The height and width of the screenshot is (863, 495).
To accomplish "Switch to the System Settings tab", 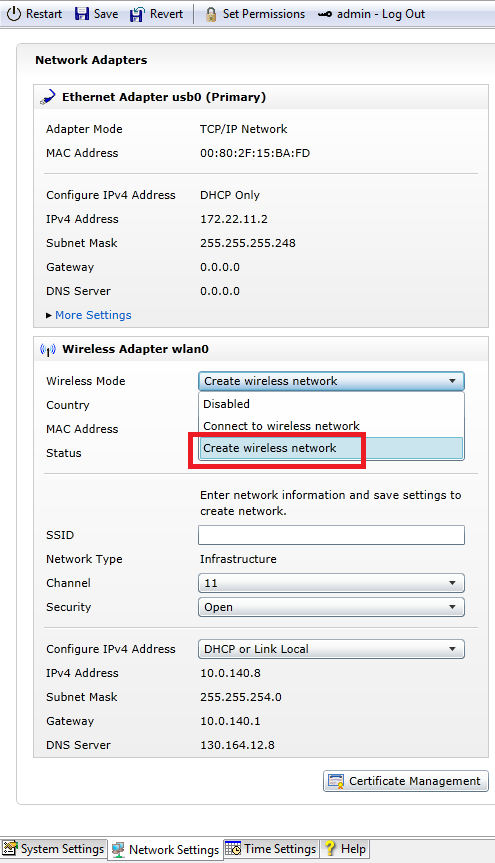I will [53, 849].
